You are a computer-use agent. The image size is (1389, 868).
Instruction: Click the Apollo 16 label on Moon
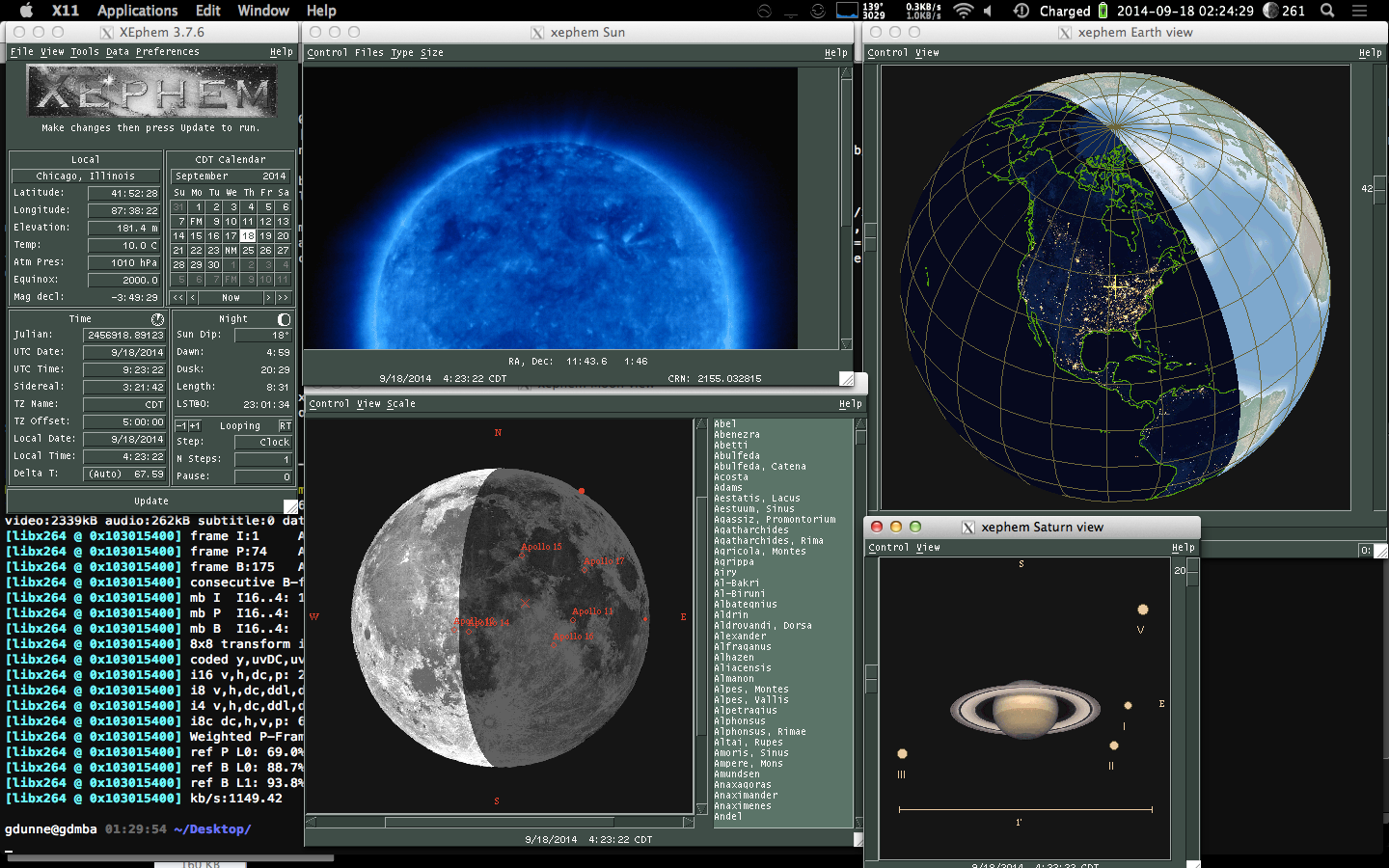(x=573, y=637)
